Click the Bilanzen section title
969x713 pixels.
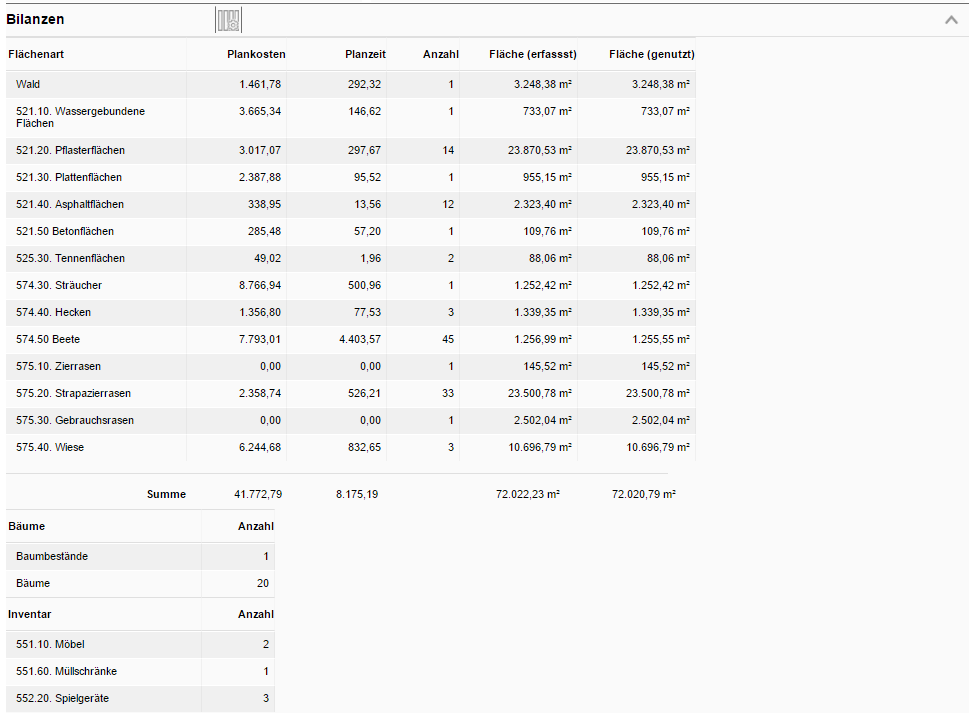click(35, 19)
